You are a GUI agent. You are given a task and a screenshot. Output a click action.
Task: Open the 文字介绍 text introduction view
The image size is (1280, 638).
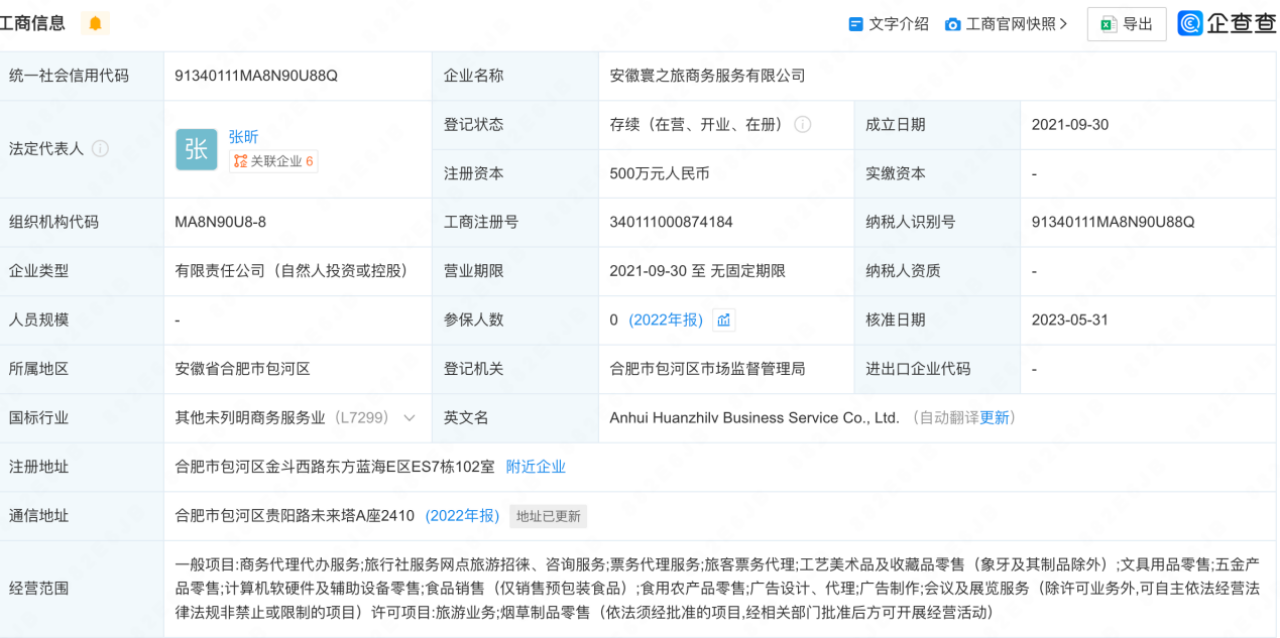(889, 24)
